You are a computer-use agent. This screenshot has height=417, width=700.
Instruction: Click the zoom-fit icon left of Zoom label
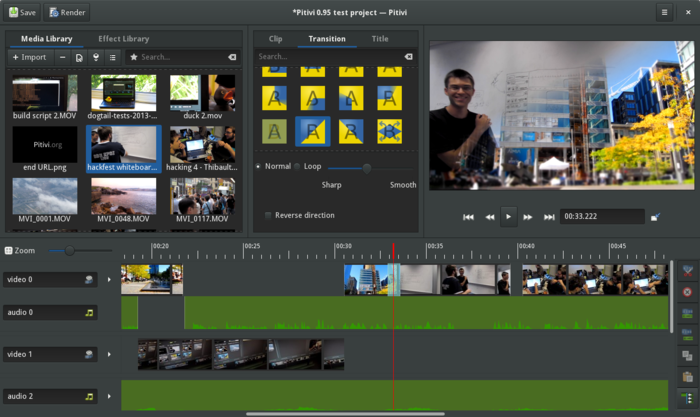point(9,250)
